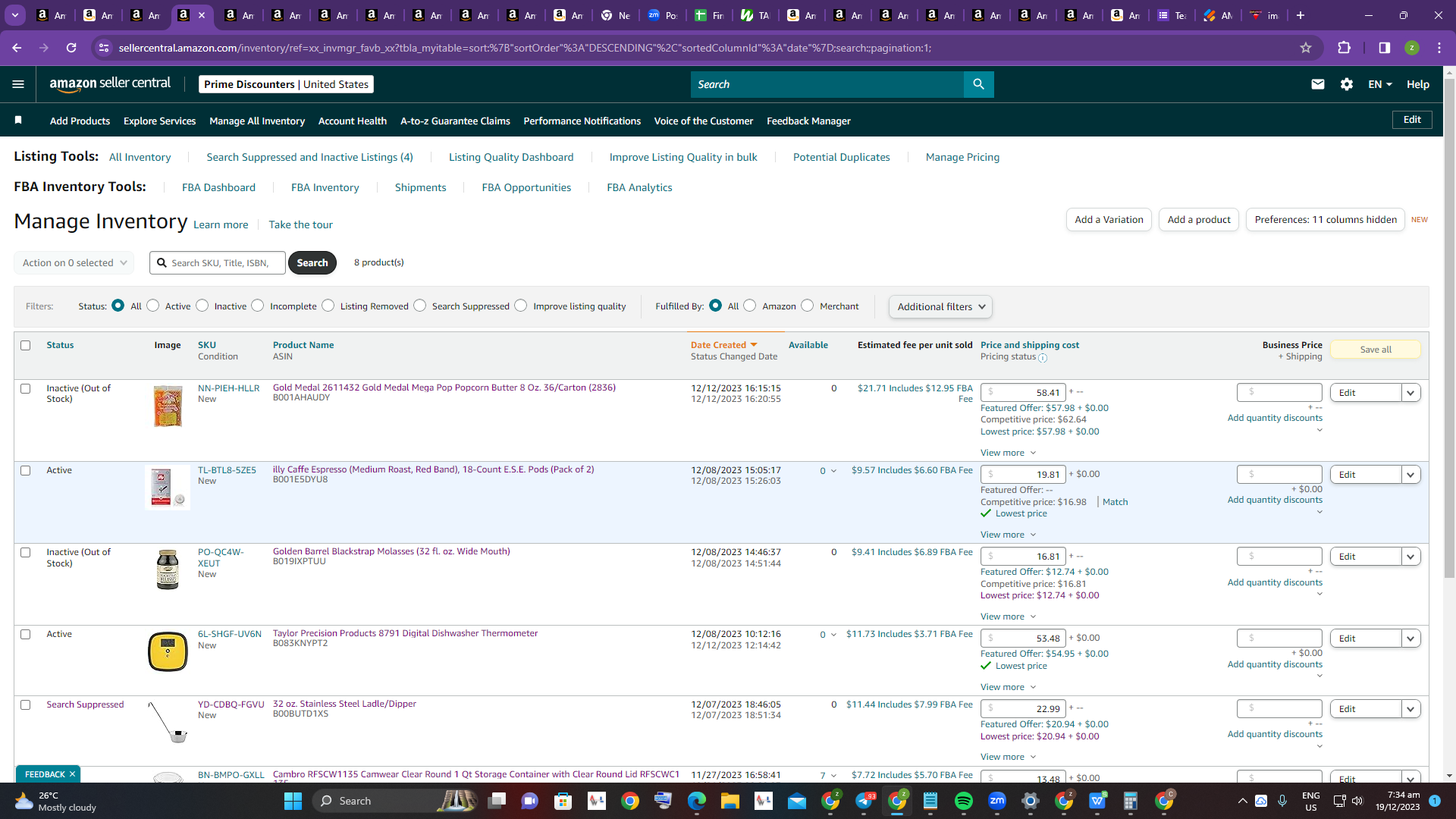
Task: Tick the checkbox for Gold Medal Popcorn row
Action: [x=25, y=388]
